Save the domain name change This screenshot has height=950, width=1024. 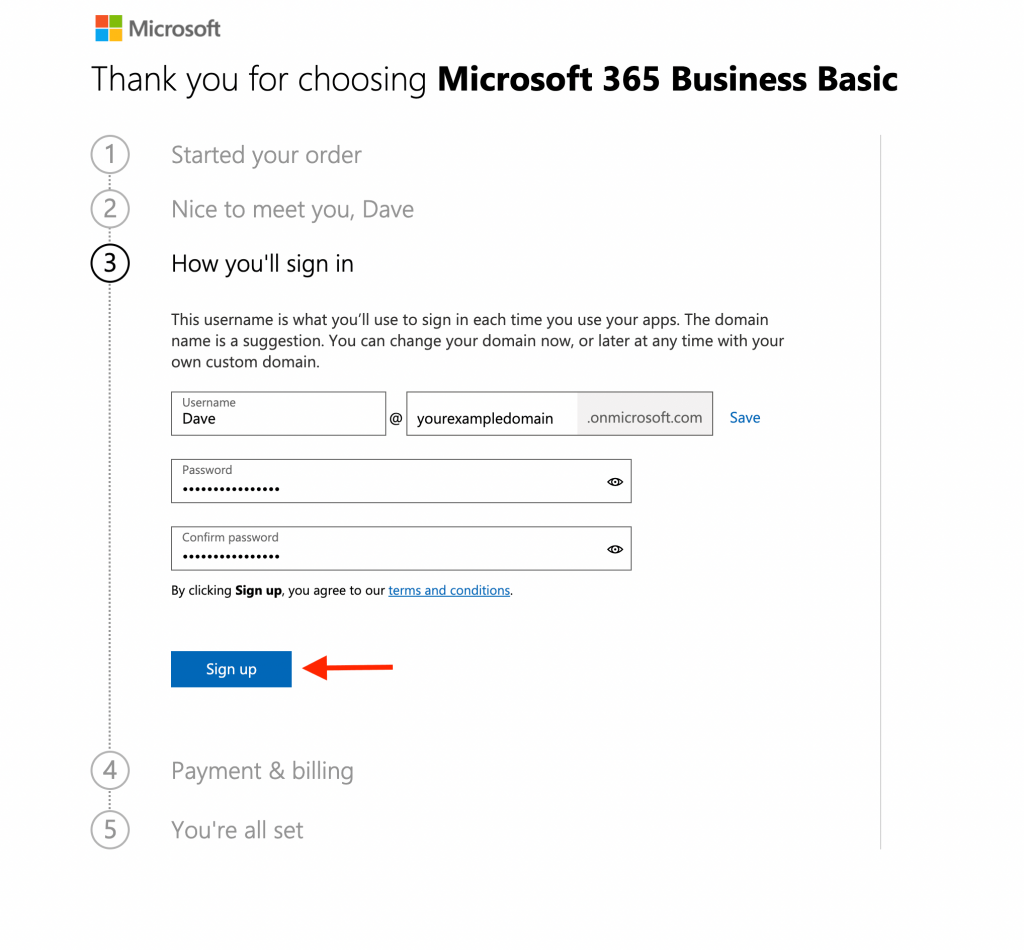744,418
